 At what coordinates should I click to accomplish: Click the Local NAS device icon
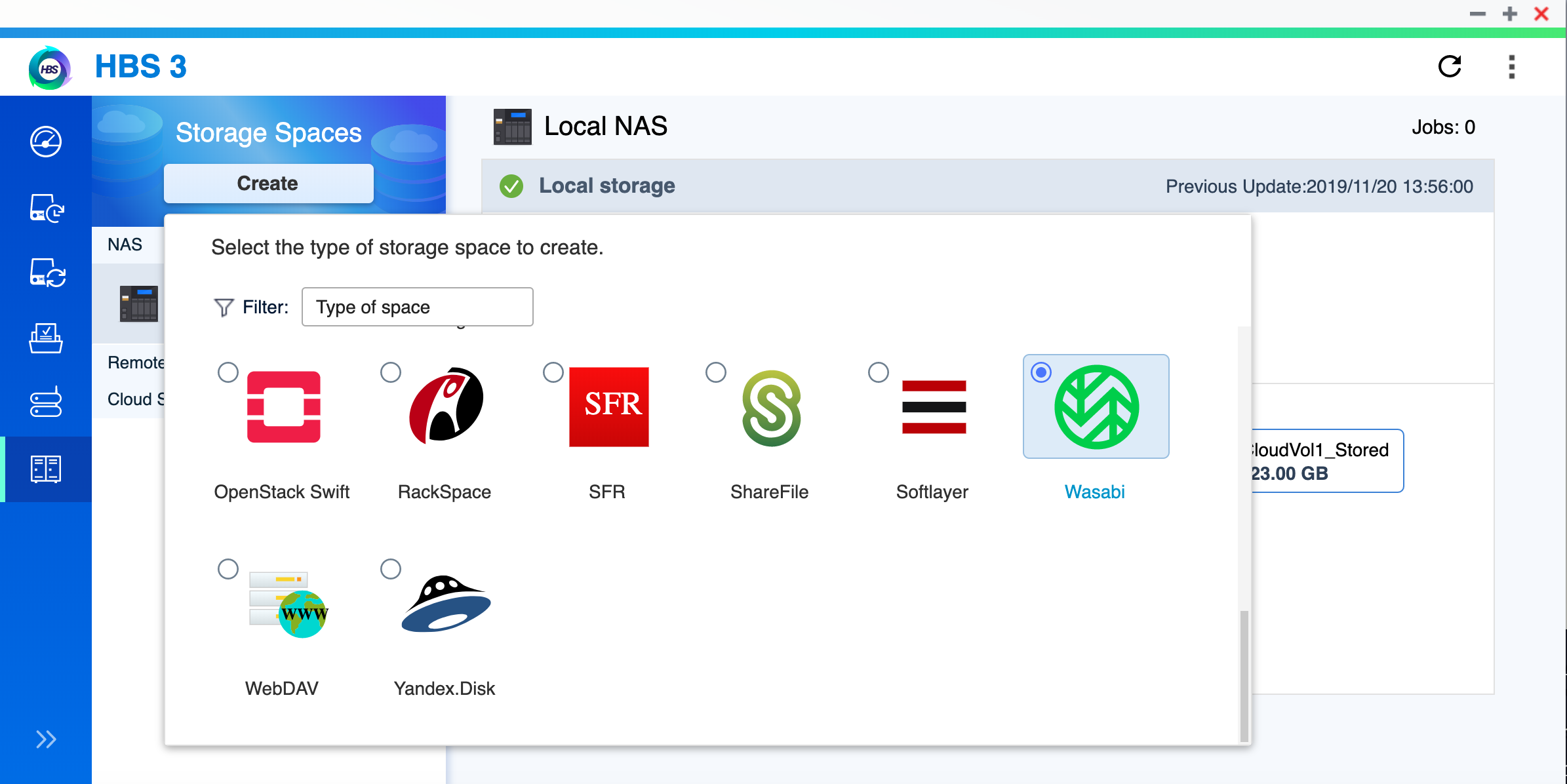coord(513,127)
